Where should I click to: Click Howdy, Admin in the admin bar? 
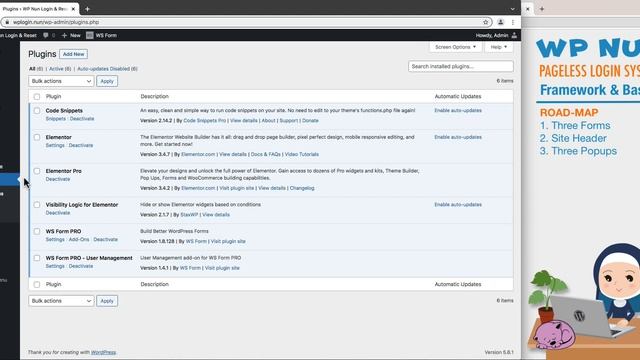(492, 36)
